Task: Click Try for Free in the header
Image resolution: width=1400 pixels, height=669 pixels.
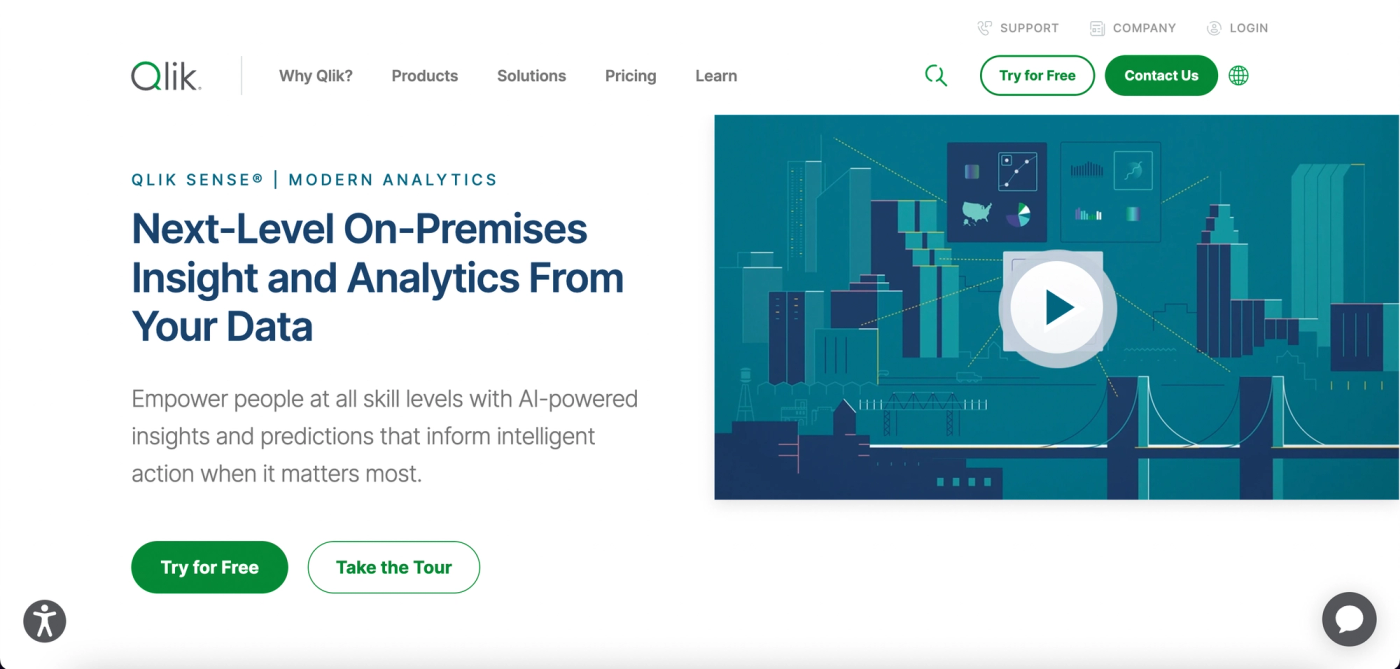Action: 1037,75
